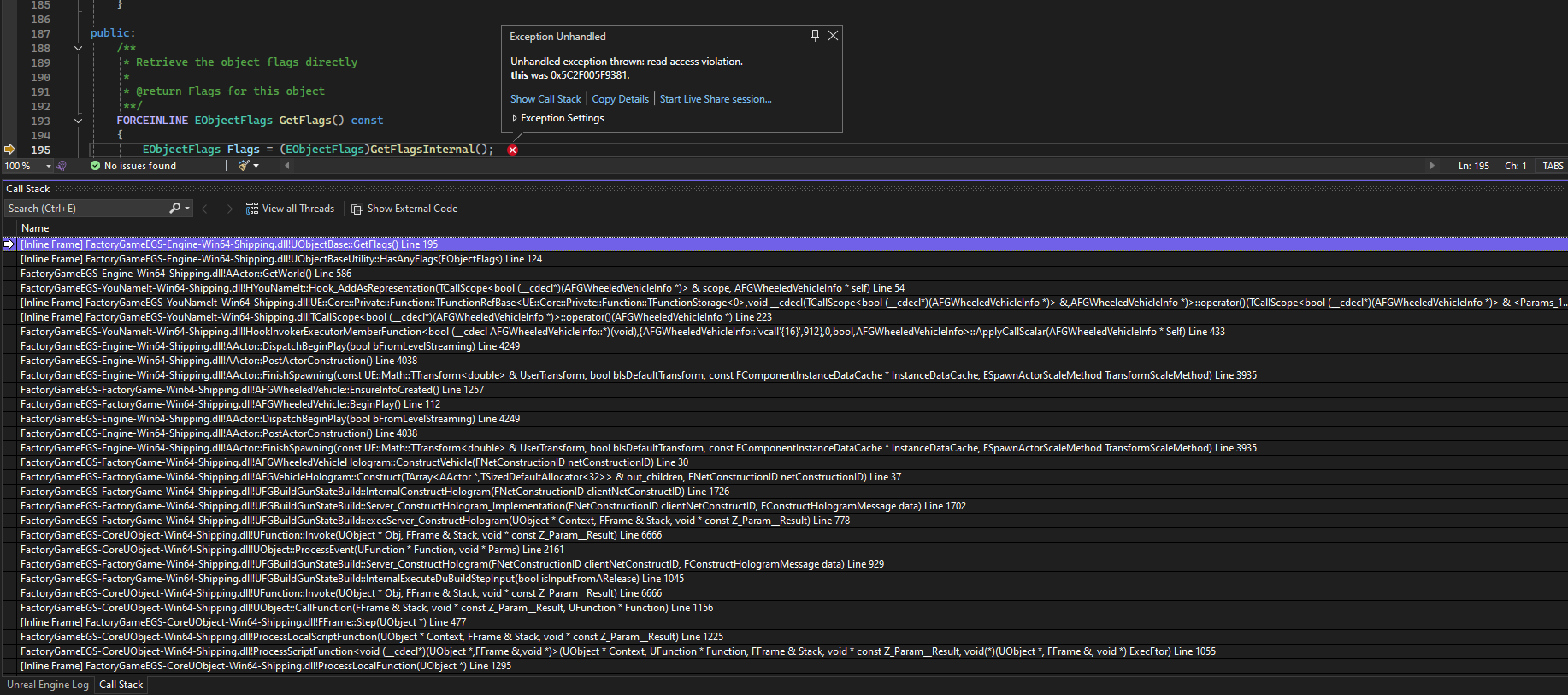Click the green No issues found indicator
Image resolution: width=1568 pixels, height=695 pixels.
[133, 166]
